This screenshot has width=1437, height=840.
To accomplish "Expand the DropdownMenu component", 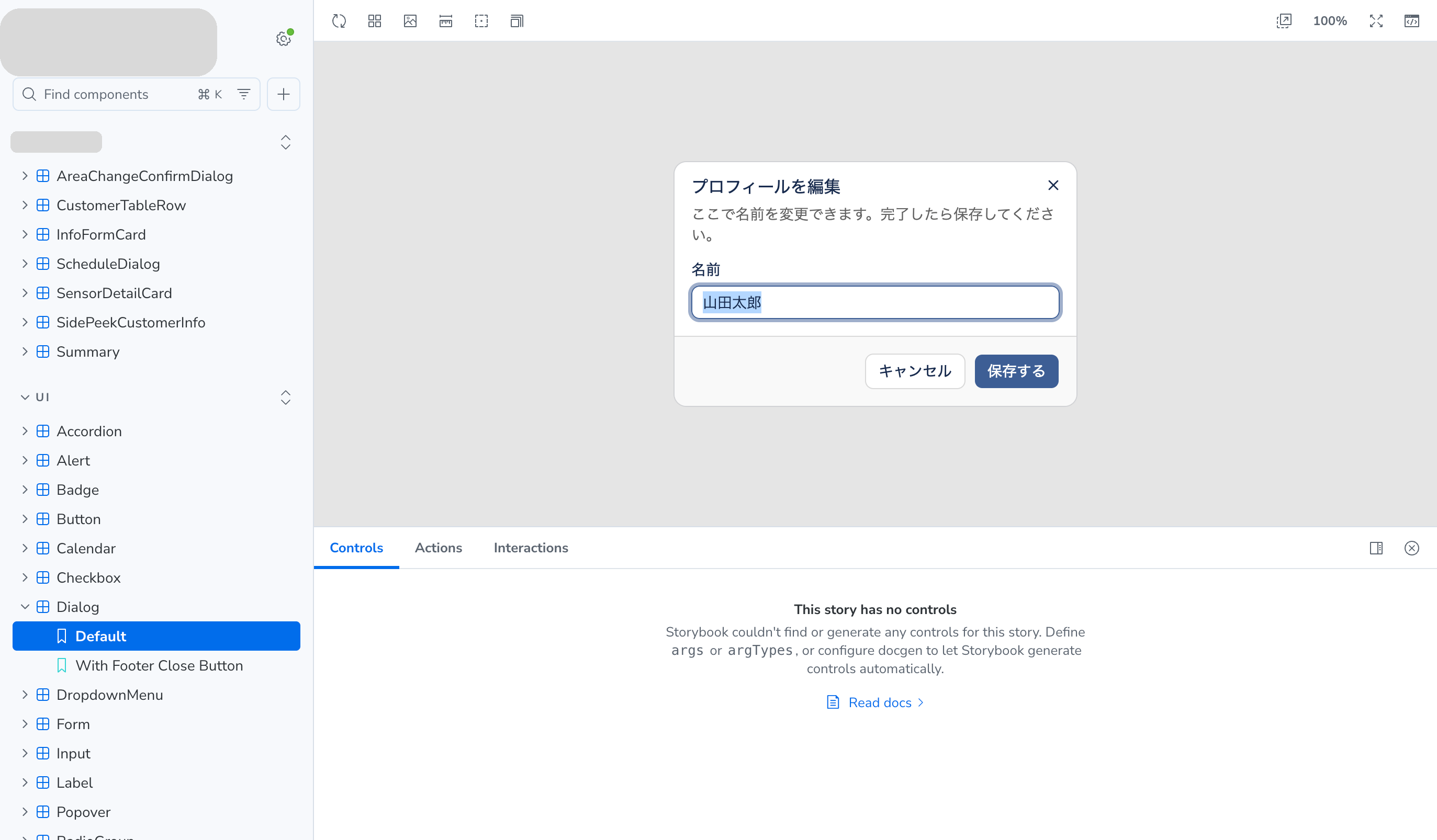I will (x=110, y=695).
